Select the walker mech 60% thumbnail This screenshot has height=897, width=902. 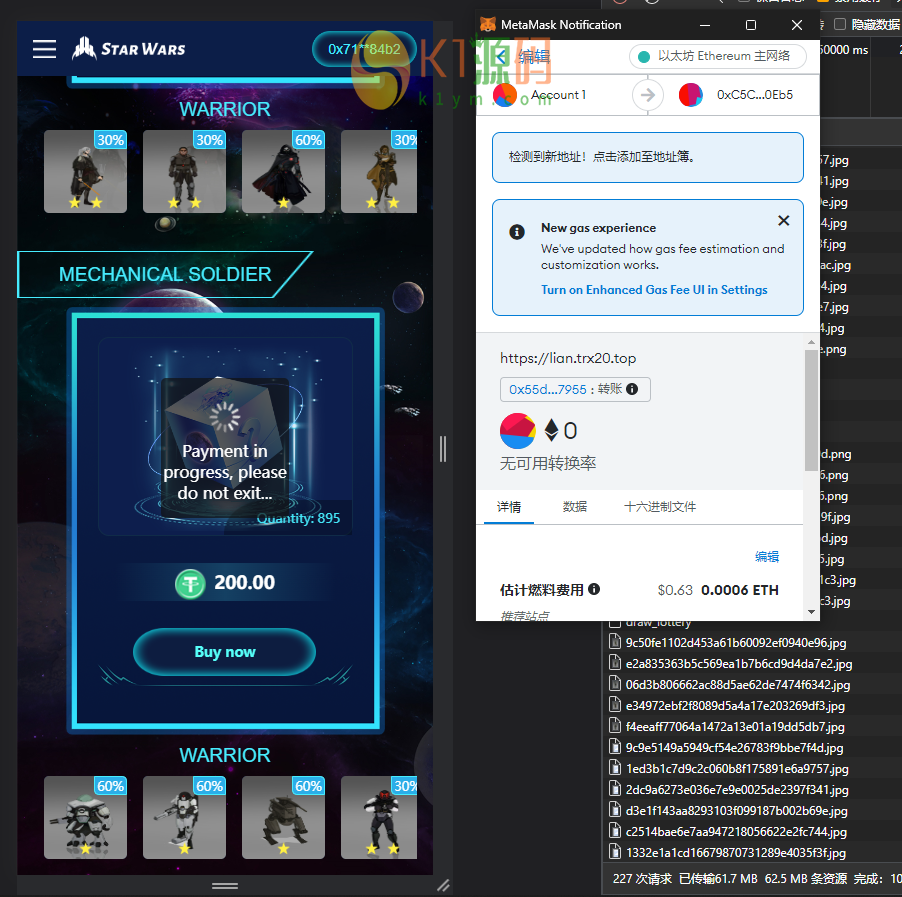[283, 818]
